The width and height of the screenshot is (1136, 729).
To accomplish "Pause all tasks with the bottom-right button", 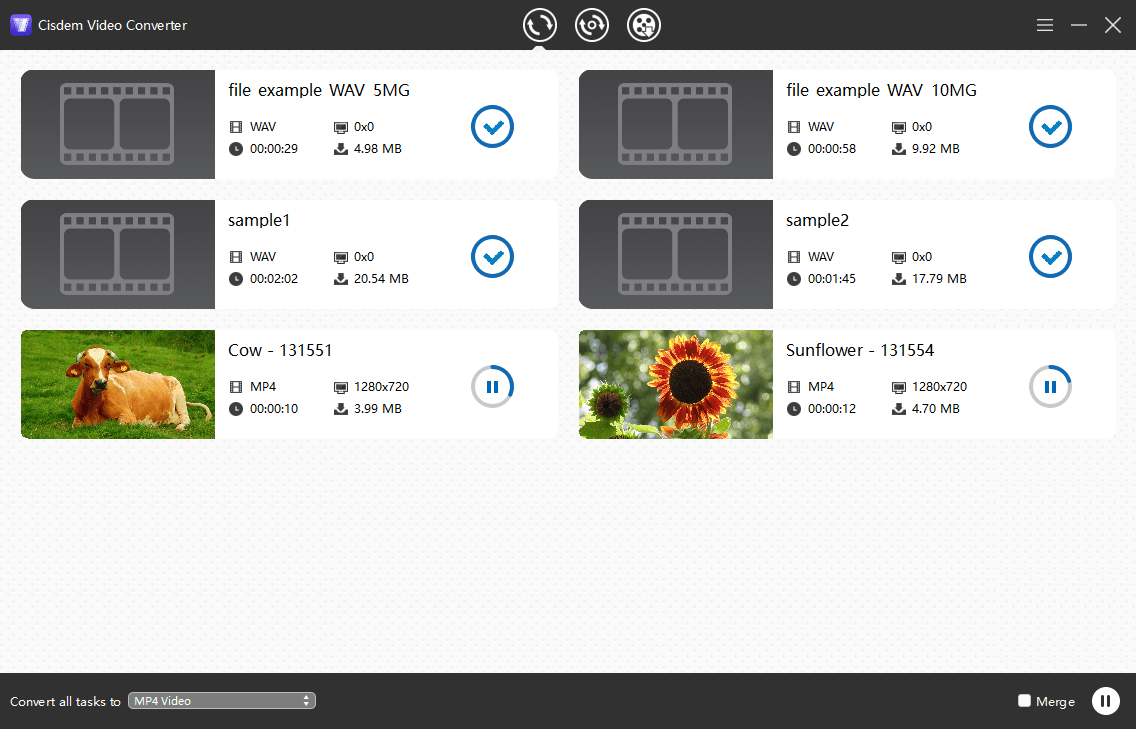I will (x=1105, y=700).
